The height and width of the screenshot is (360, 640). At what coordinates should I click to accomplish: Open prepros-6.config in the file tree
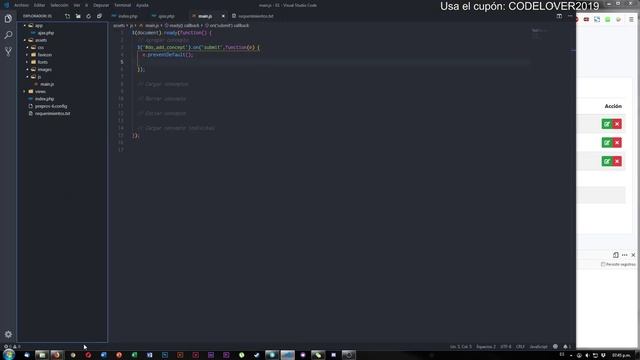(51, 106)
